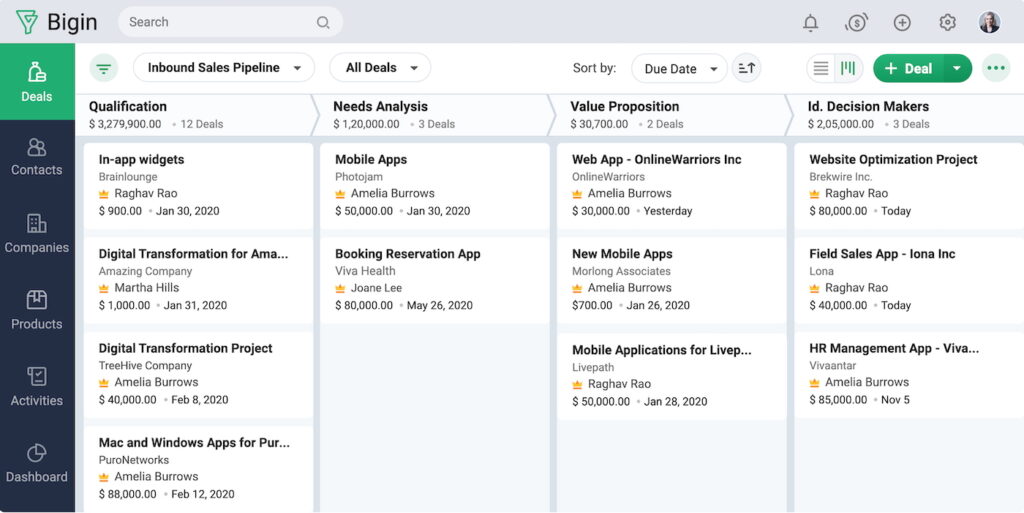Switch to kanban board view
The width and height of the screenshot is (1024, 513).
(x=848, y=68)
